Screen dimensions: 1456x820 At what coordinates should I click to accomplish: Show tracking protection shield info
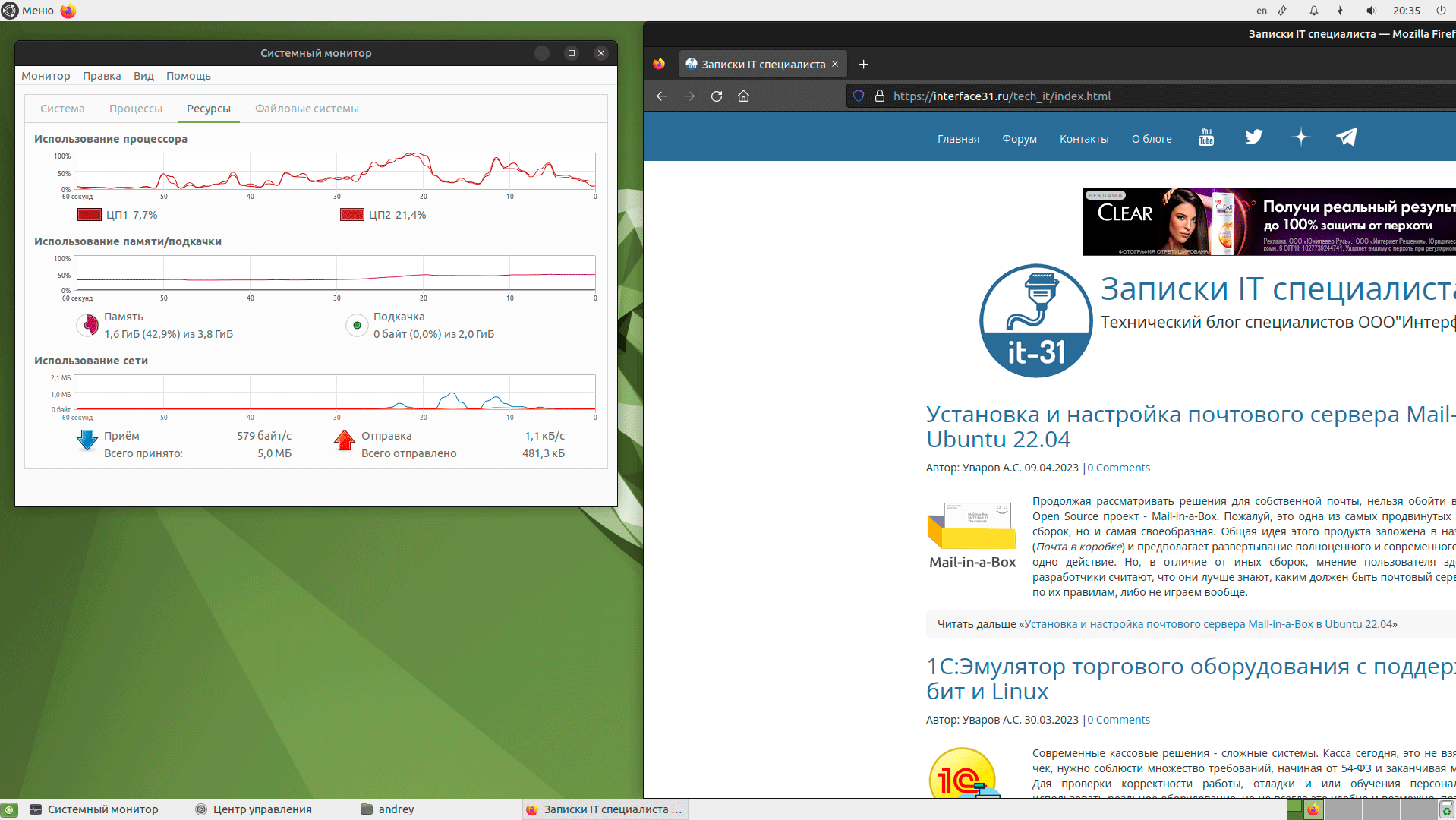[x=859, y=96]
